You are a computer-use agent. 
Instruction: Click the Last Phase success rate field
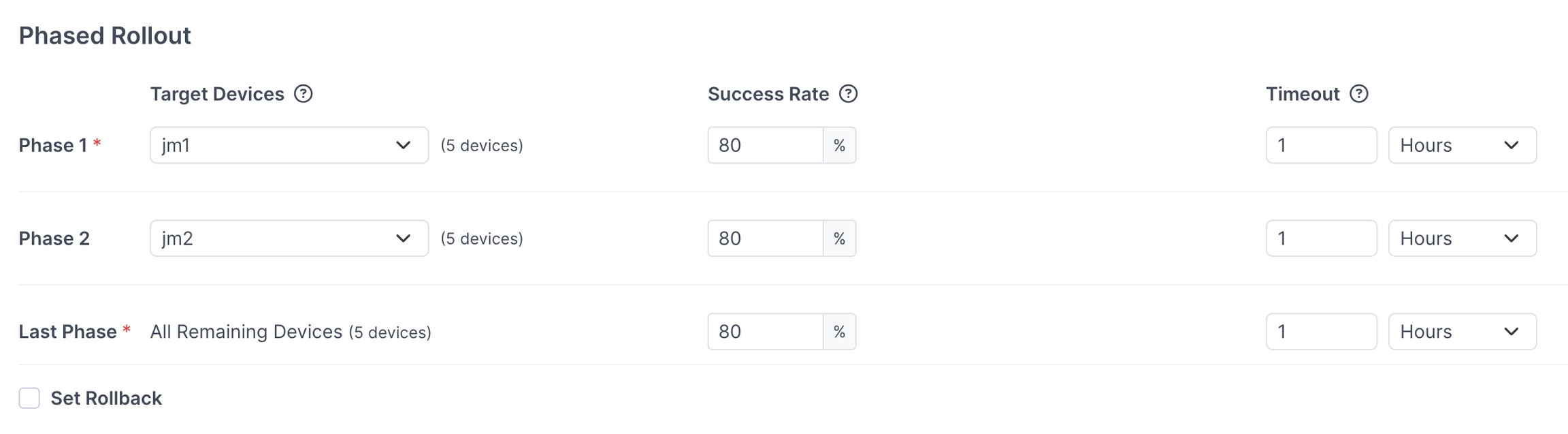pyautogui.click(x=765, y=332)
